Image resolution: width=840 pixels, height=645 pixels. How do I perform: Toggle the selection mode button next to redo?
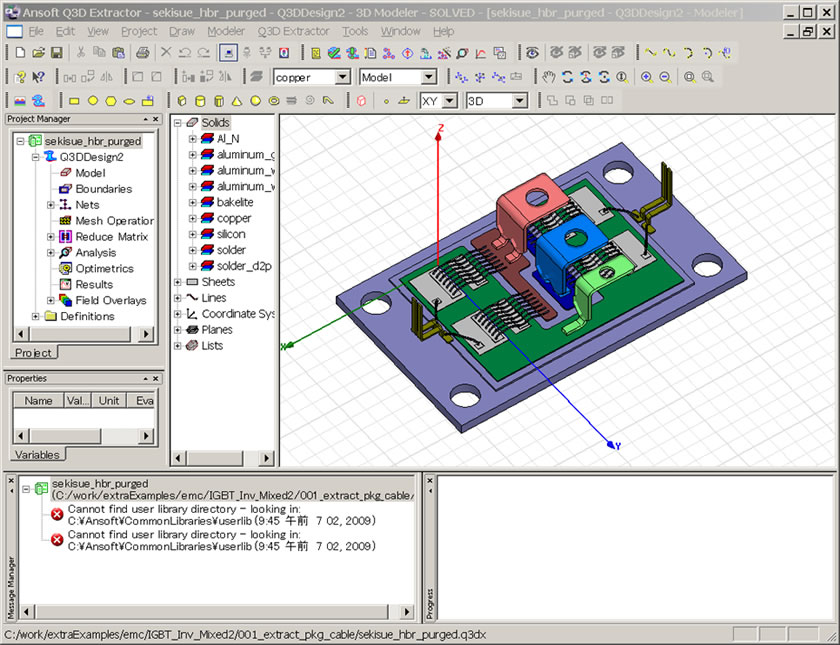click(228, 52)
